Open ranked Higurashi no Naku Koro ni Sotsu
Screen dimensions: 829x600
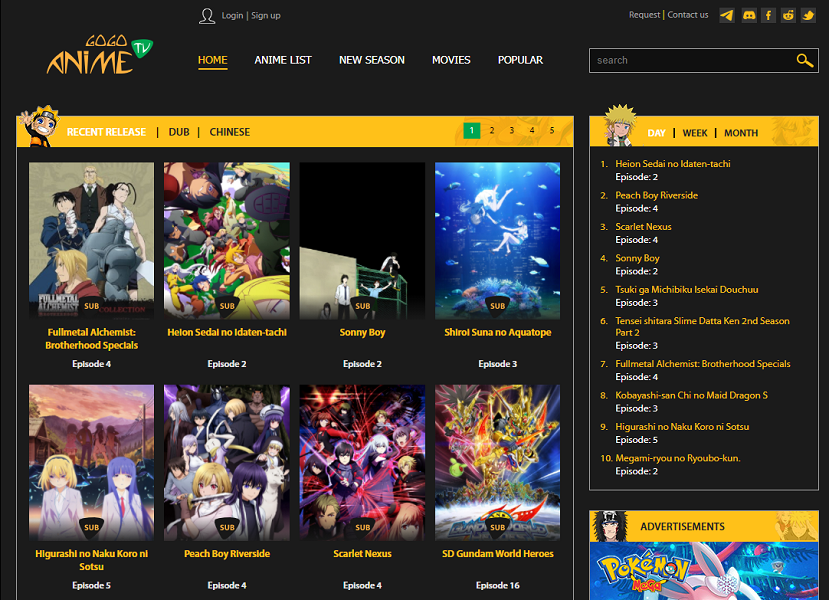(682, 427)
